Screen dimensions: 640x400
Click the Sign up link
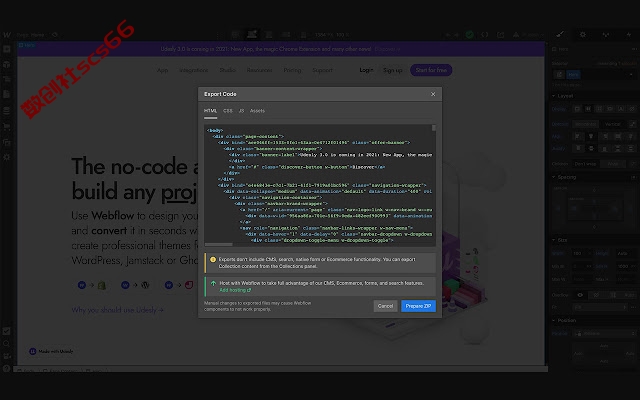click(393, 70)
